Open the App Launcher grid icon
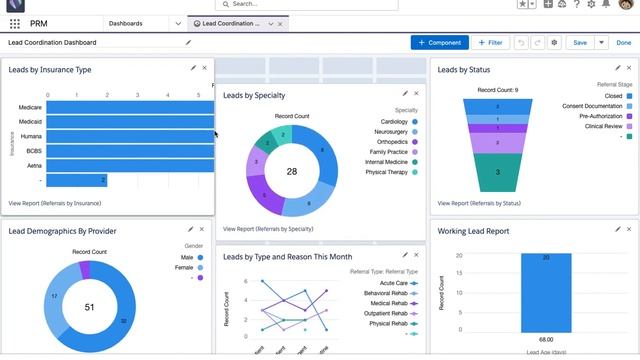640x360 pixels. (15, 24)
